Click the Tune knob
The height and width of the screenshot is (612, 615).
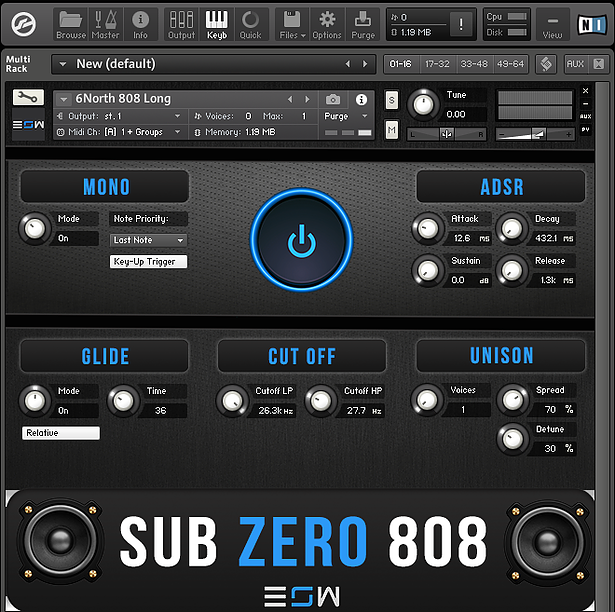point(424,103)
